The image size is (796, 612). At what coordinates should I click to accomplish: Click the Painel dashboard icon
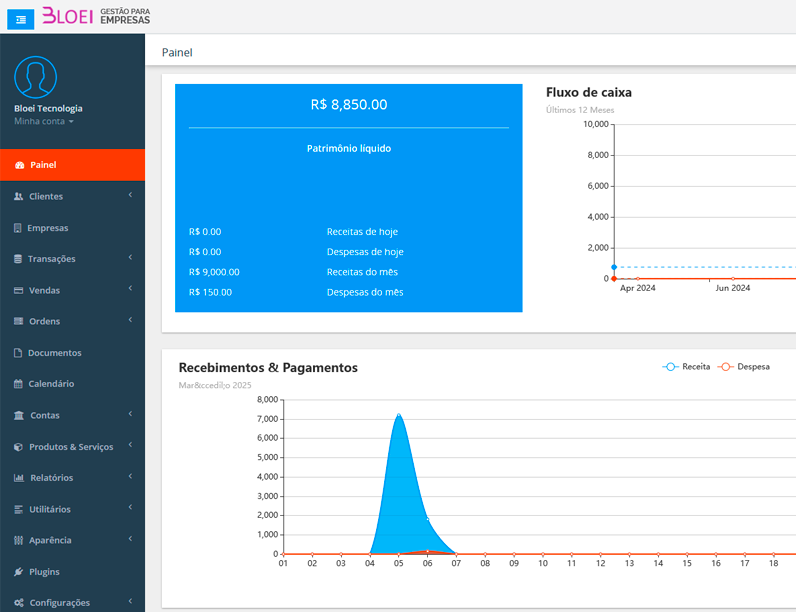[x=19, y=165]
